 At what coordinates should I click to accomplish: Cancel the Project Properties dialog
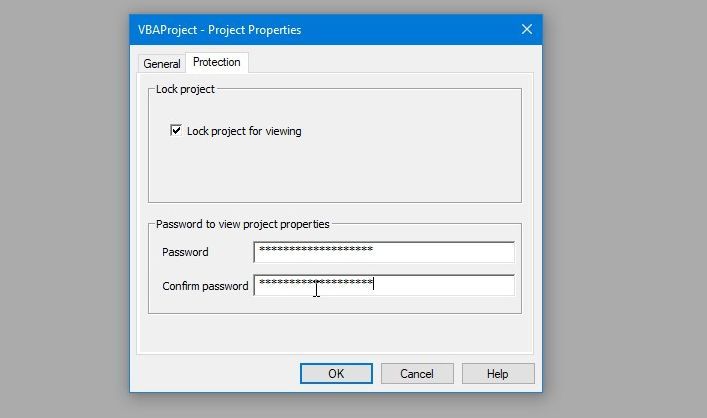tap(416, 373)
